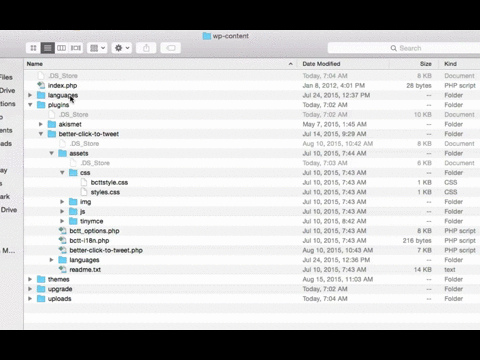
Task: Open the gear action menu
Action: (x=122, y=48)
